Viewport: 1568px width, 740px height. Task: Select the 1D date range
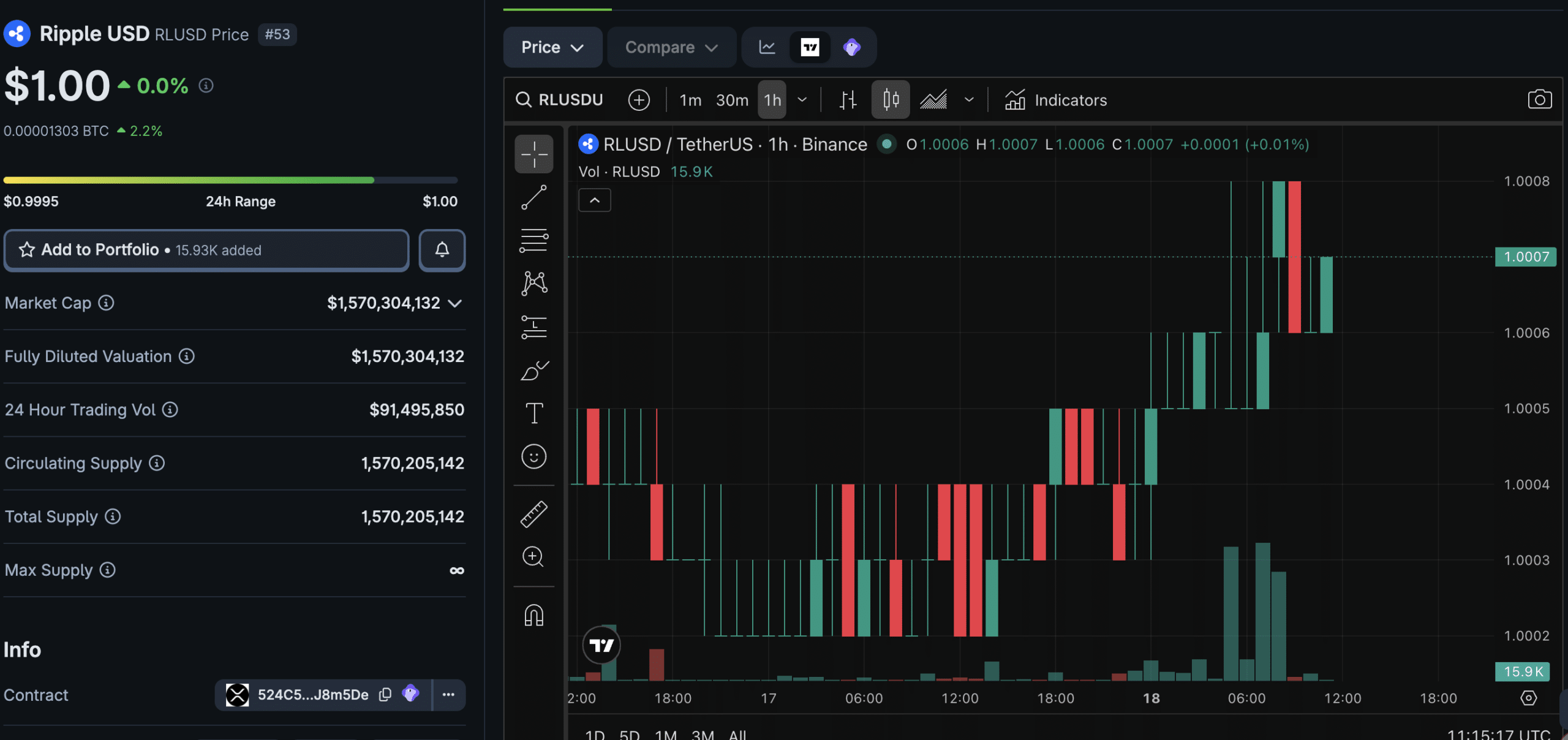pyautogui.click(x=595, y=734)
